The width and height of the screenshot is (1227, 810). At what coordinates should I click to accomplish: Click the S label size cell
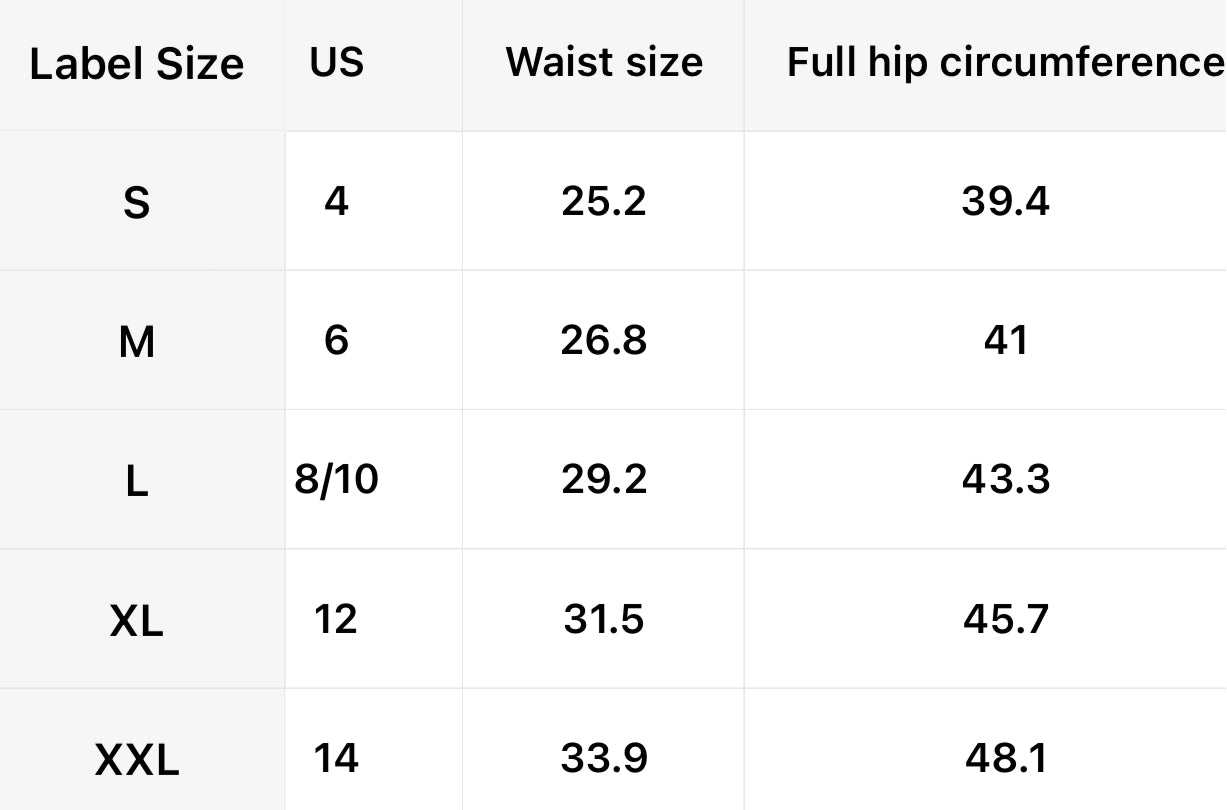137,203
